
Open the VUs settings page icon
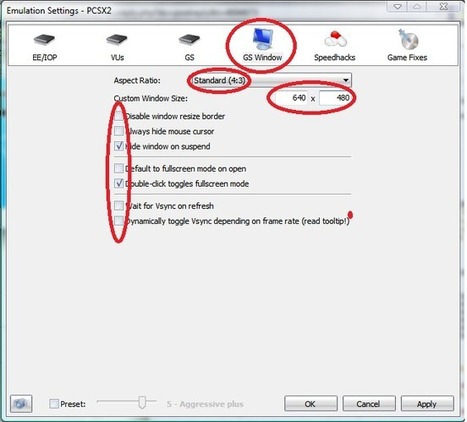pyautogui.click(x=117, y=39)
